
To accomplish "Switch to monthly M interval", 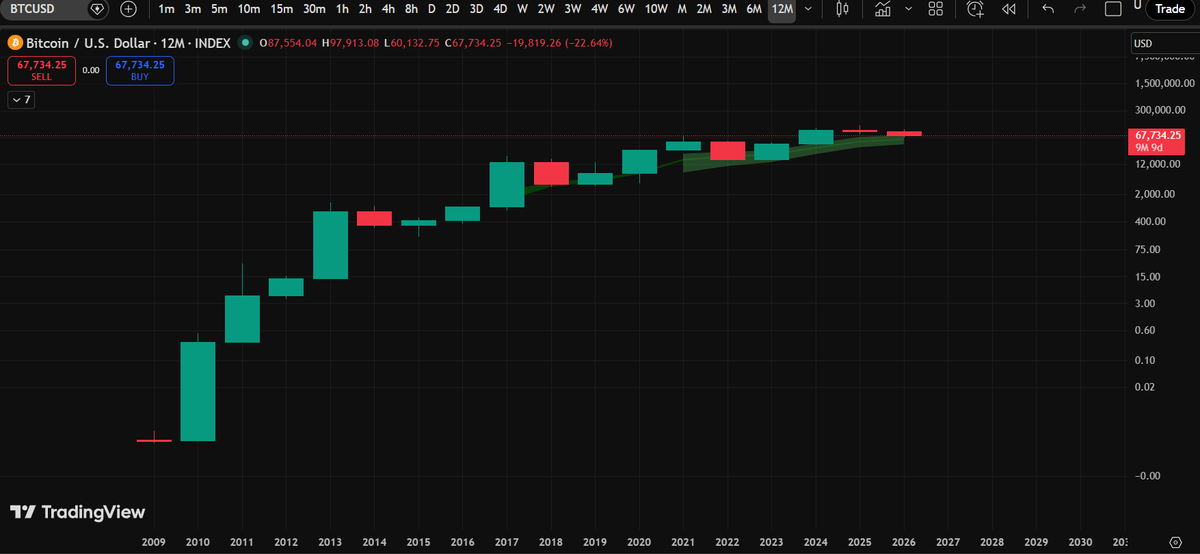I will (682, 9).
